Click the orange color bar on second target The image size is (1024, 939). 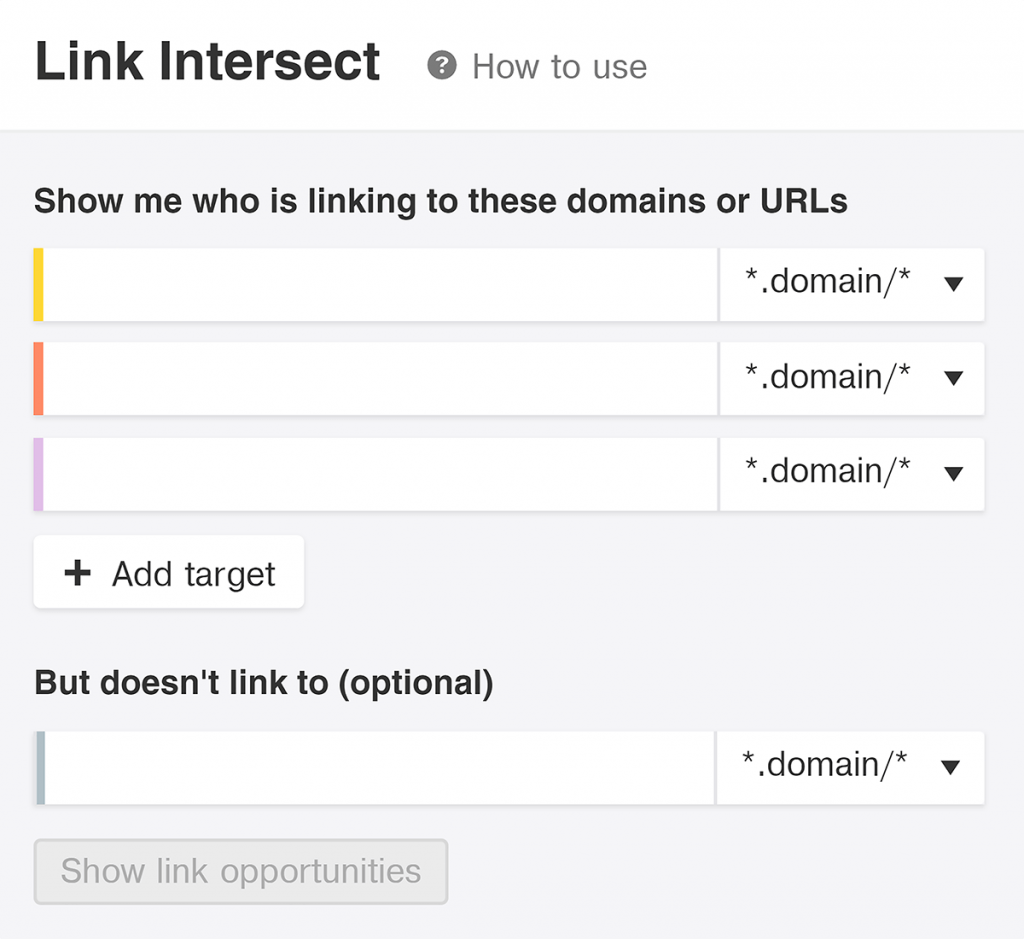(x=38, y=379)
